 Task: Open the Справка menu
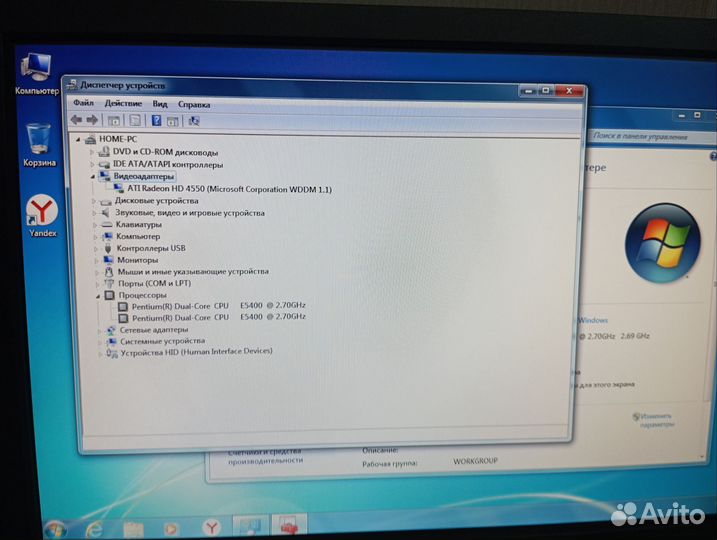pos(194,104)
